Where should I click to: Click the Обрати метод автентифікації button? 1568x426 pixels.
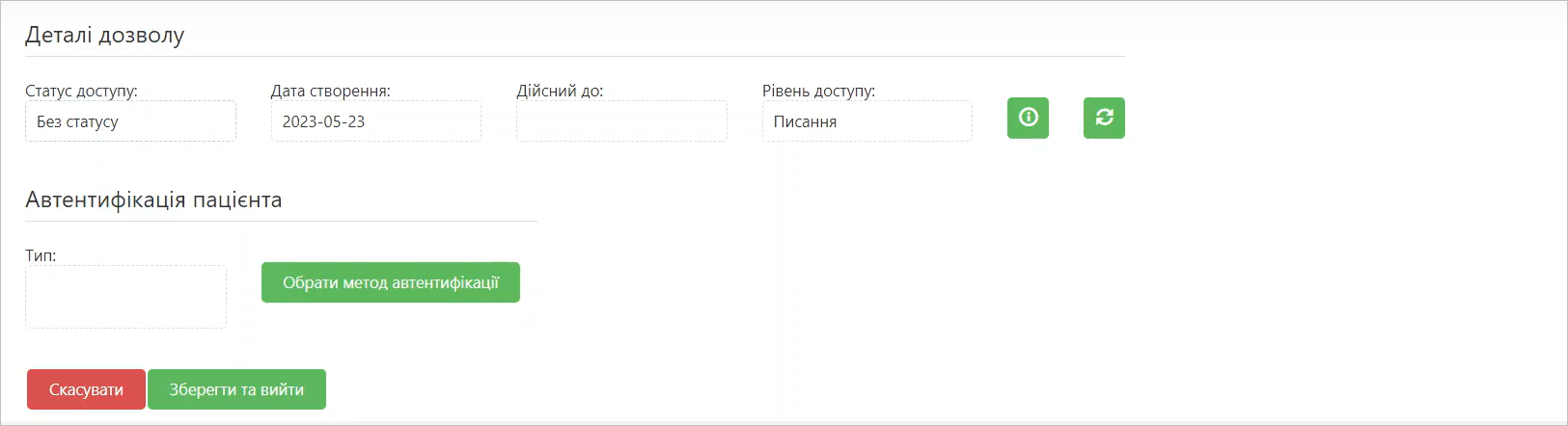391,282
